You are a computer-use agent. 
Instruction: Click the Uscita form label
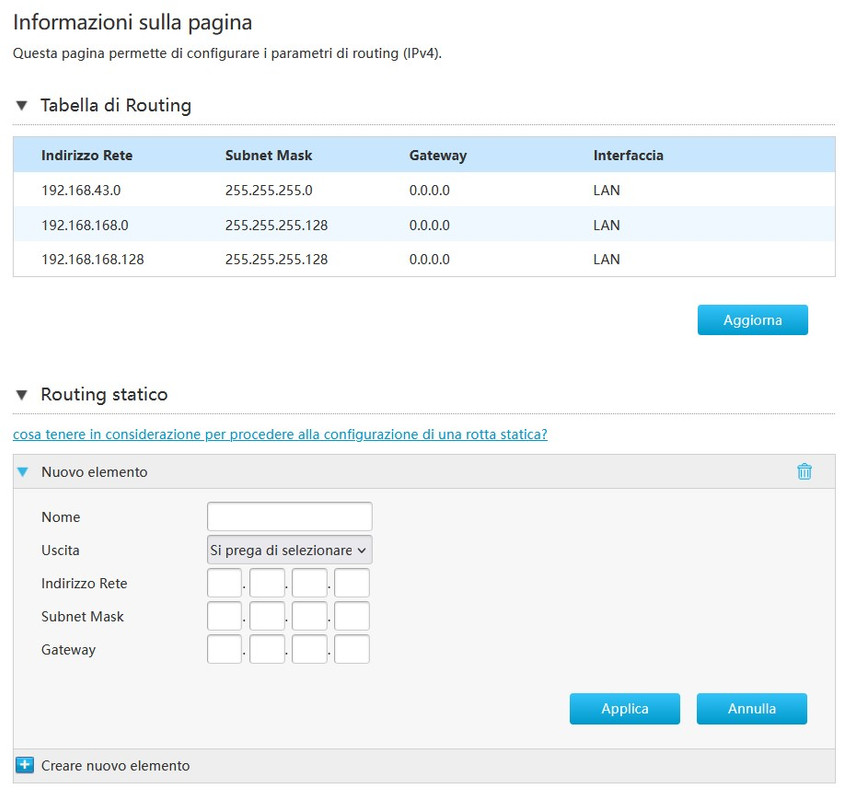(60, 550)
